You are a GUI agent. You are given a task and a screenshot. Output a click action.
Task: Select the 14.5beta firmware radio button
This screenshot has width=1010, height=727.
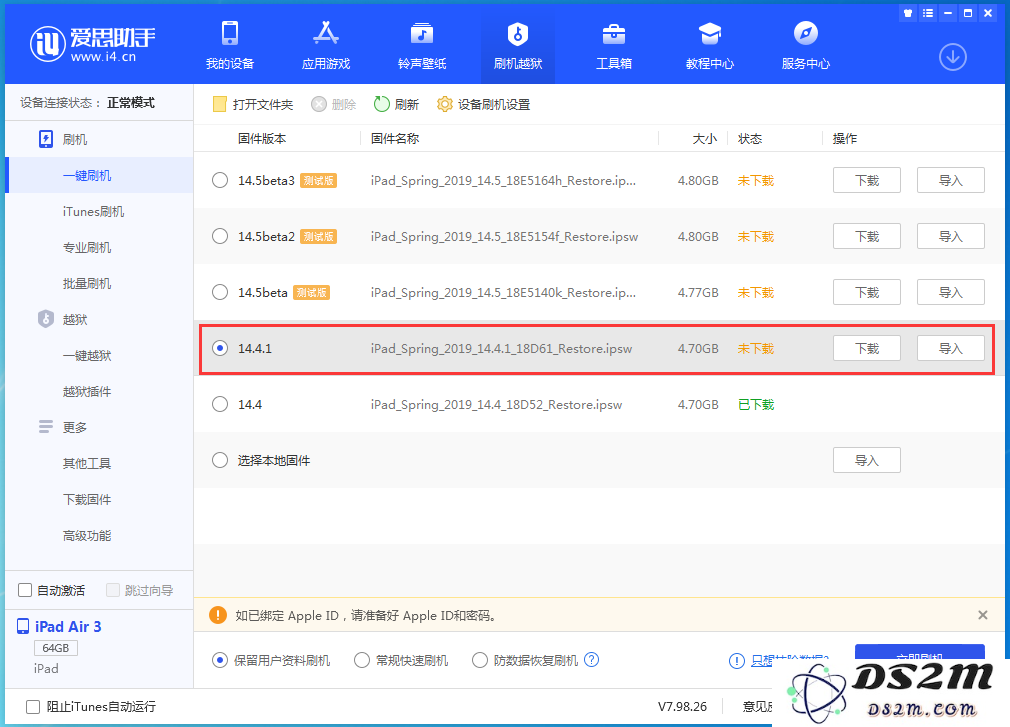click(x=220, y=292)
